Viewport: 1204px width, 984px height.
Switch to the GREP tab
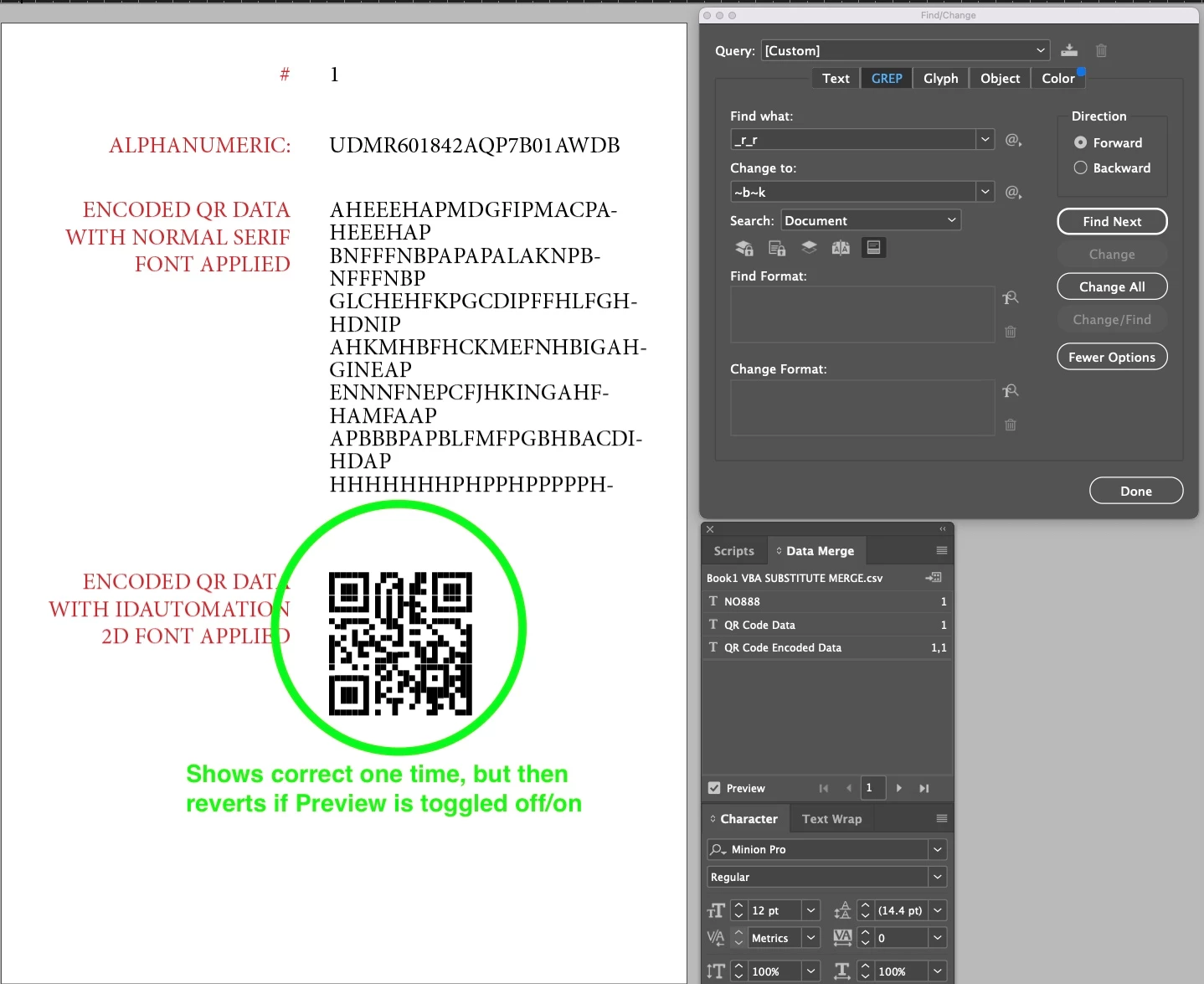point(887,78)
